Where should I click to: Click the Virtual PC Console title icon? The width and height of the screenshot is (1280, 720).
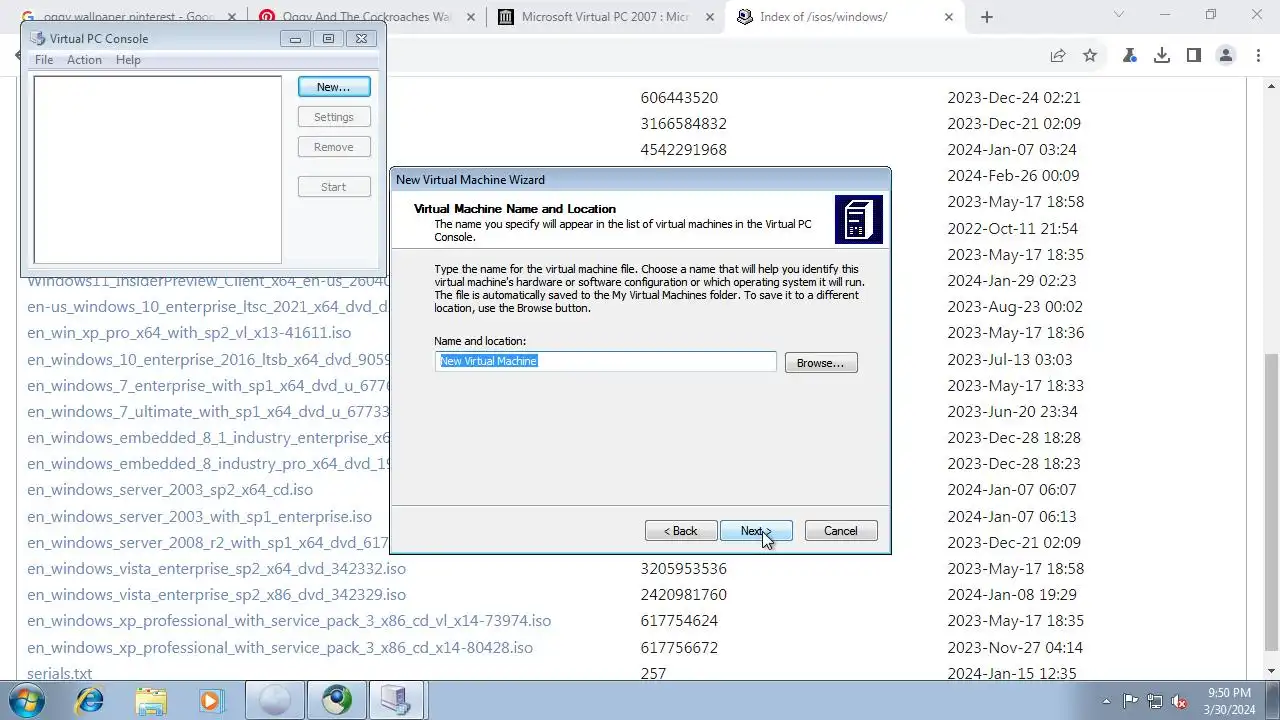(38, 38)
